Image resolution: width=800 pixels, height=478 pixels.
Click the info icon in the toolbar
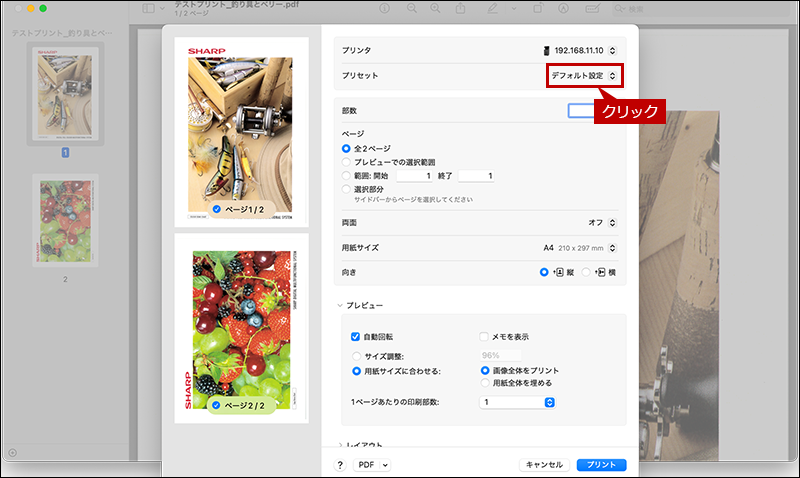click(x=384, y=9)
